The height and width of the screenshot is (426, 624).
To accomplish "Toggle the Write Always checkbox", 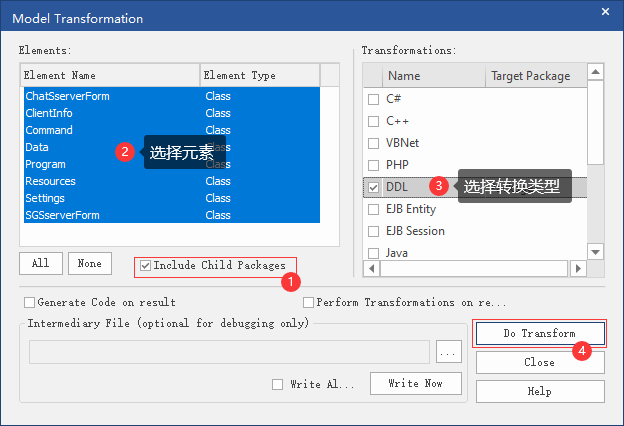I will click(277, 384).
